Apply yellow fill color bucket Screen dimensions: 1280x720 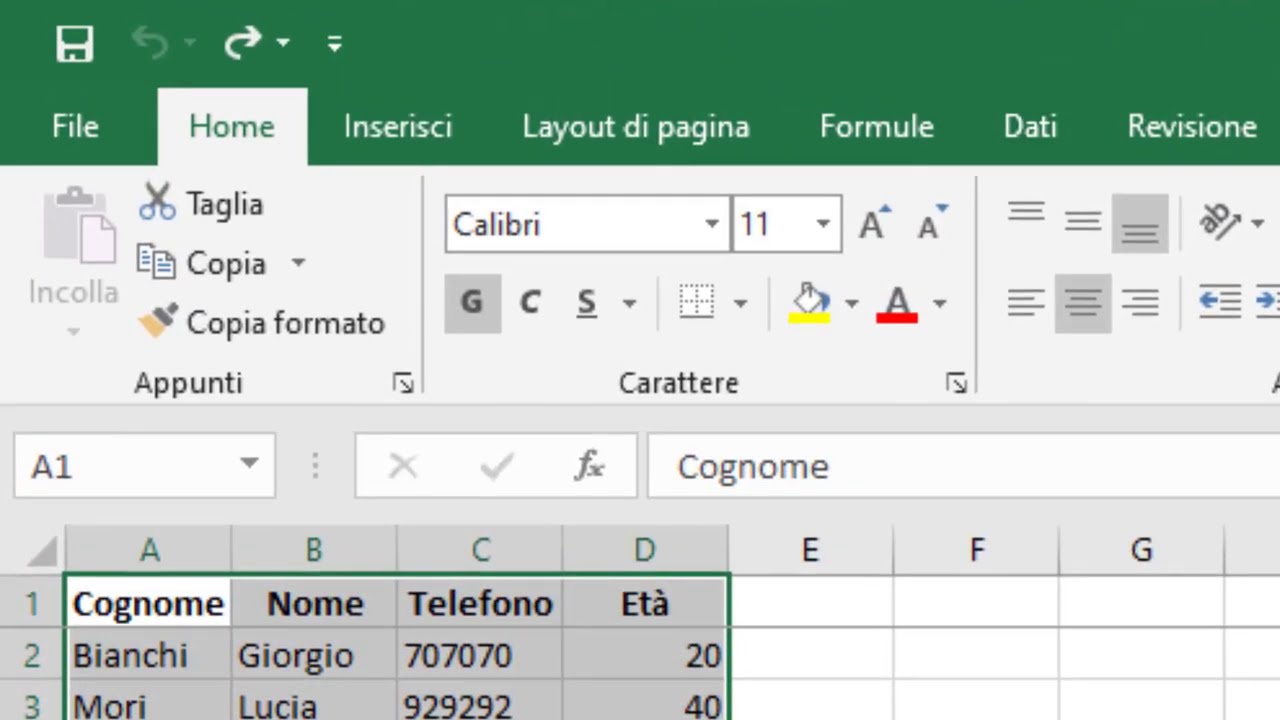pyautogui.click(x=810, y=303)
